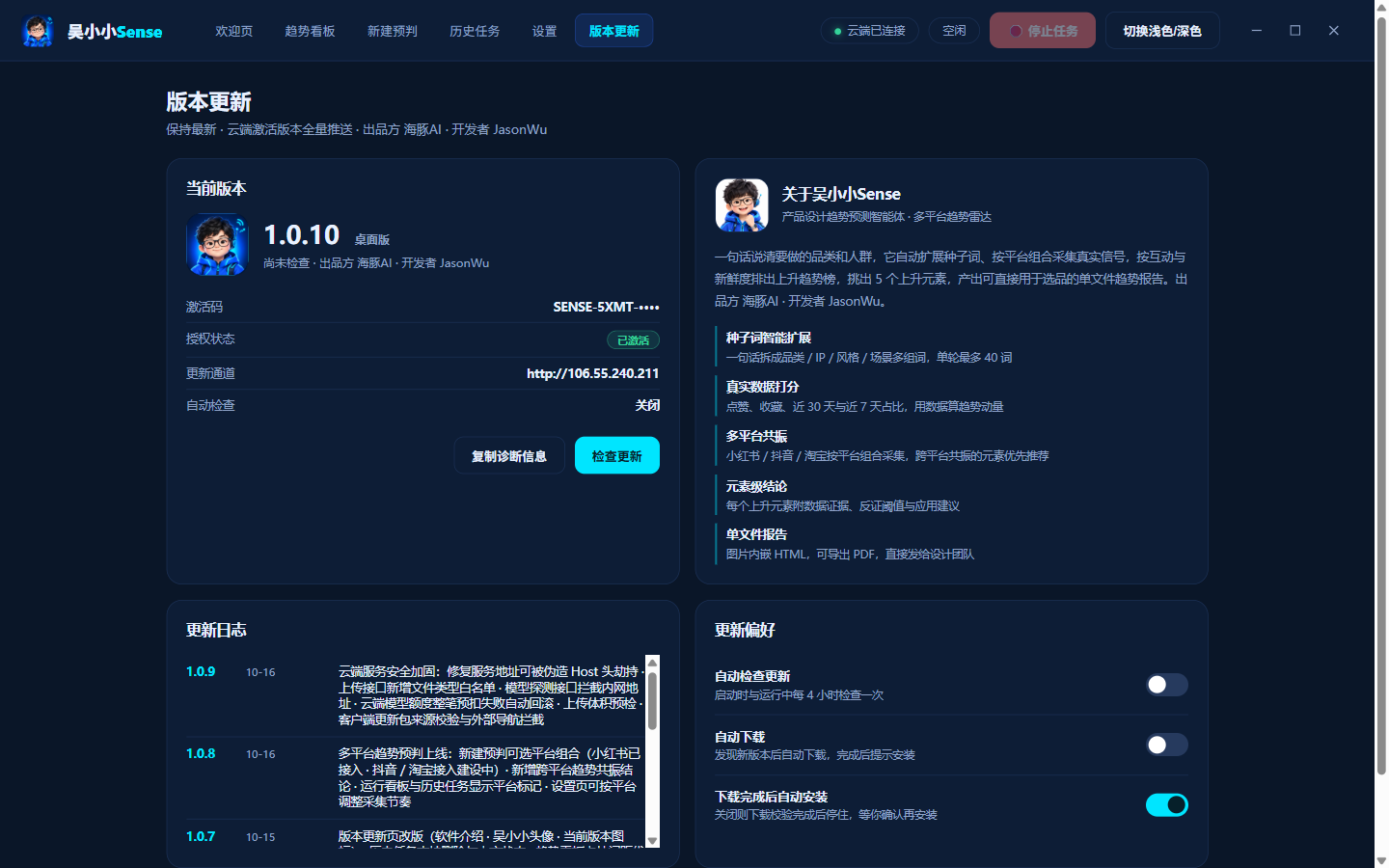Viewport: 1389px width, 868px height.
Task: Click the avatar beside 关于吴小小Sense
Action: pyautogui.click(x=742, y=204)
